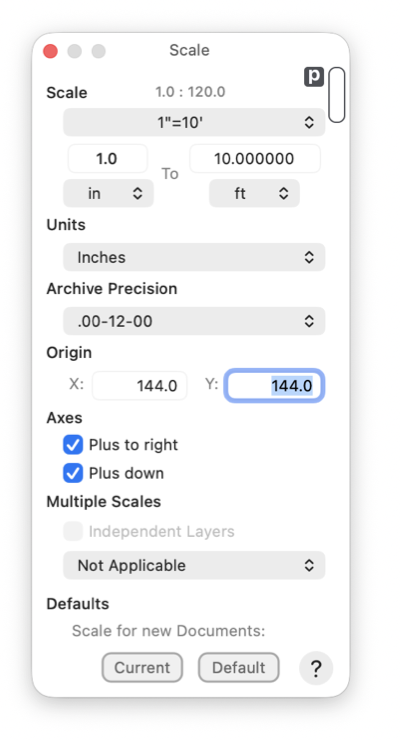Viewport: 400px width, 740px height.
Task: Click the Origin X field showing 144.0
Action: (140, 386)
